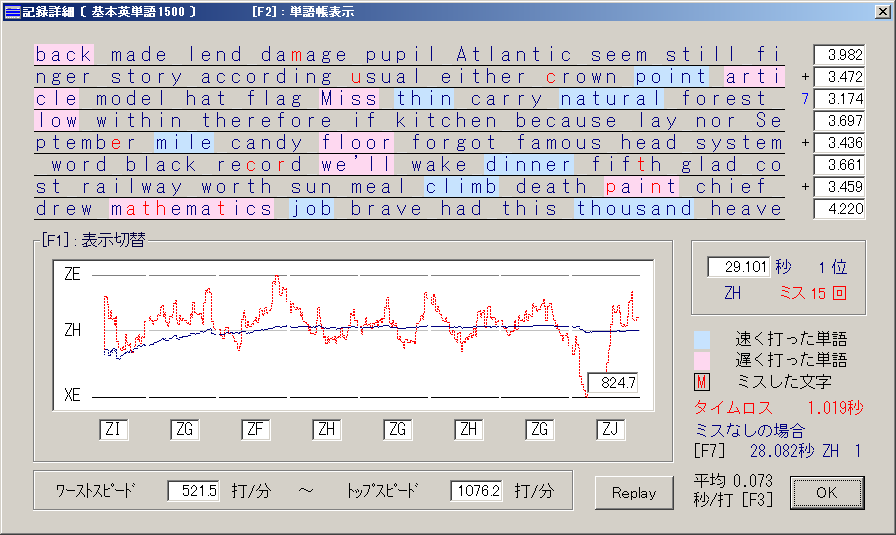The image size is (896, 535).
Task: Click the red M ミスした文字 icon
Action: [702, 382]
